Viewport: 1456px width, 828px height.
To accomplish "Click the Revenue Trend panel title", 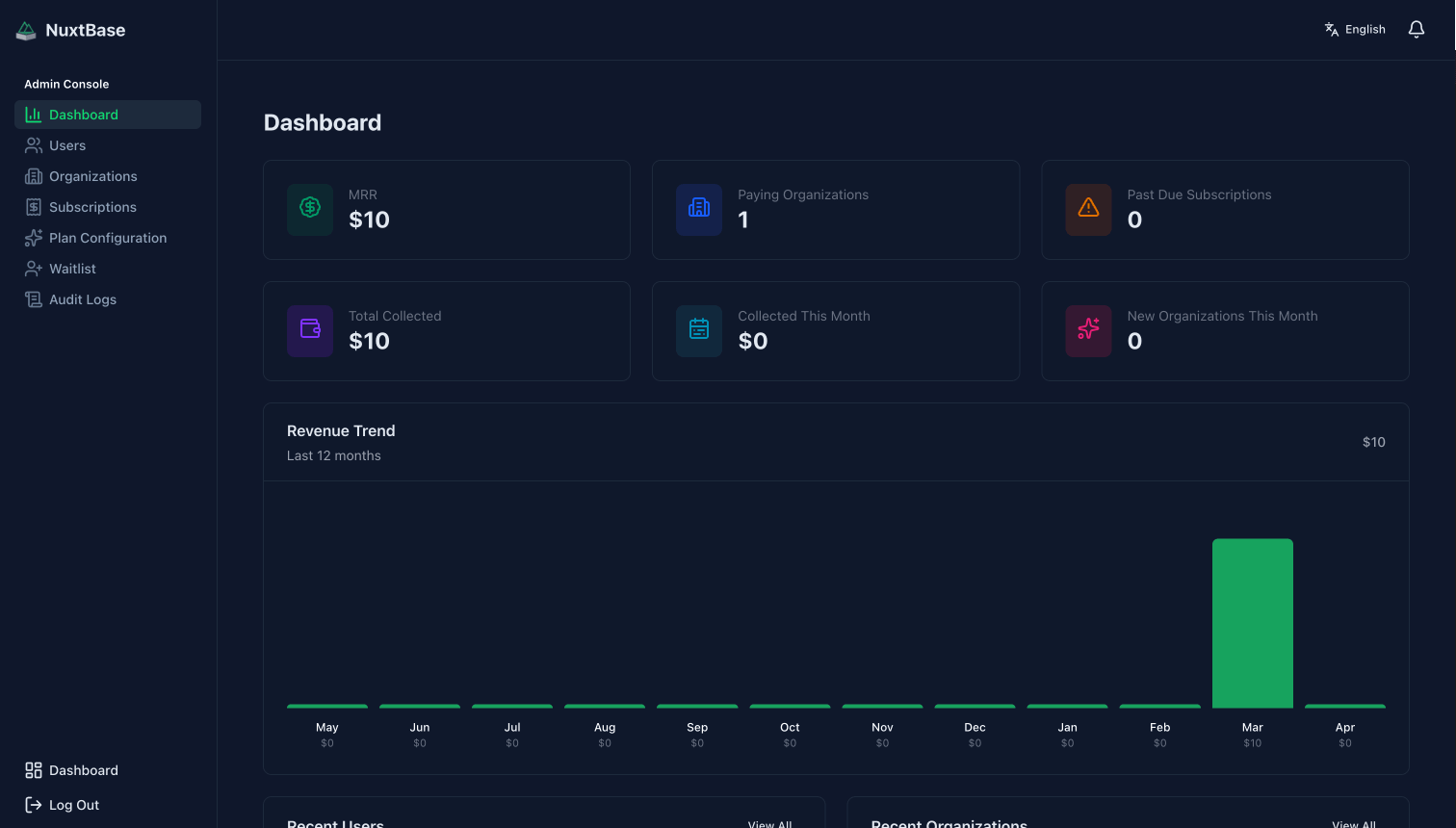I will click(341, 430).
